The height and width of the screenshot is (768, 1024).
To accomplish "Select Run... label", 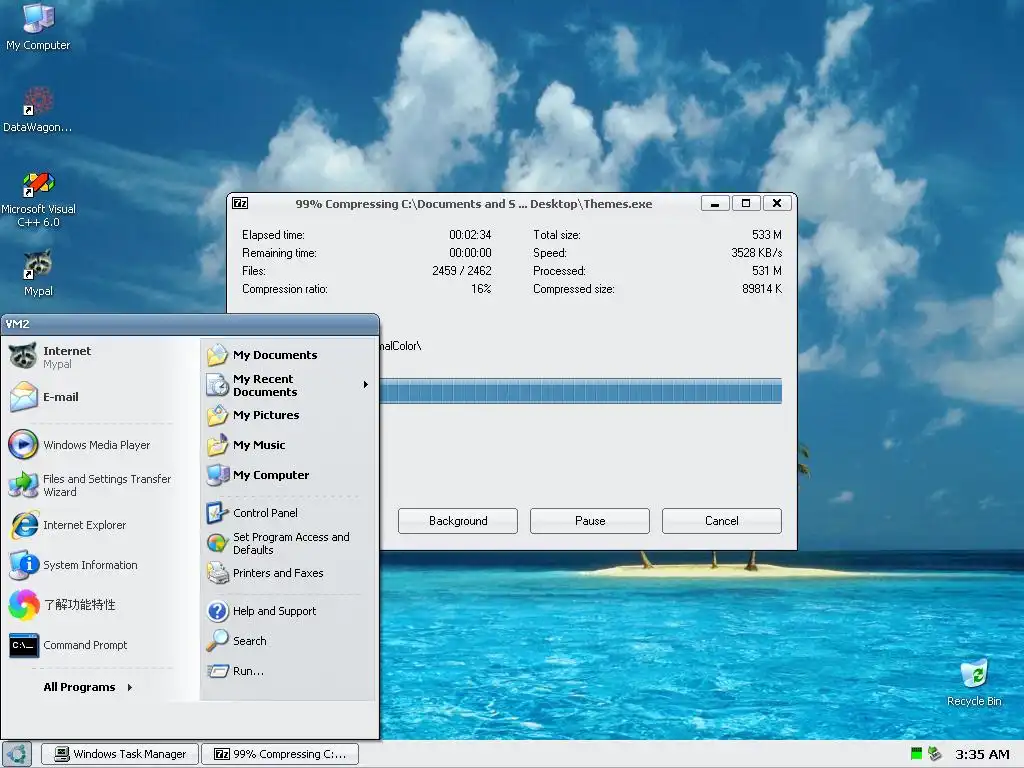I will tap(248, 671).
